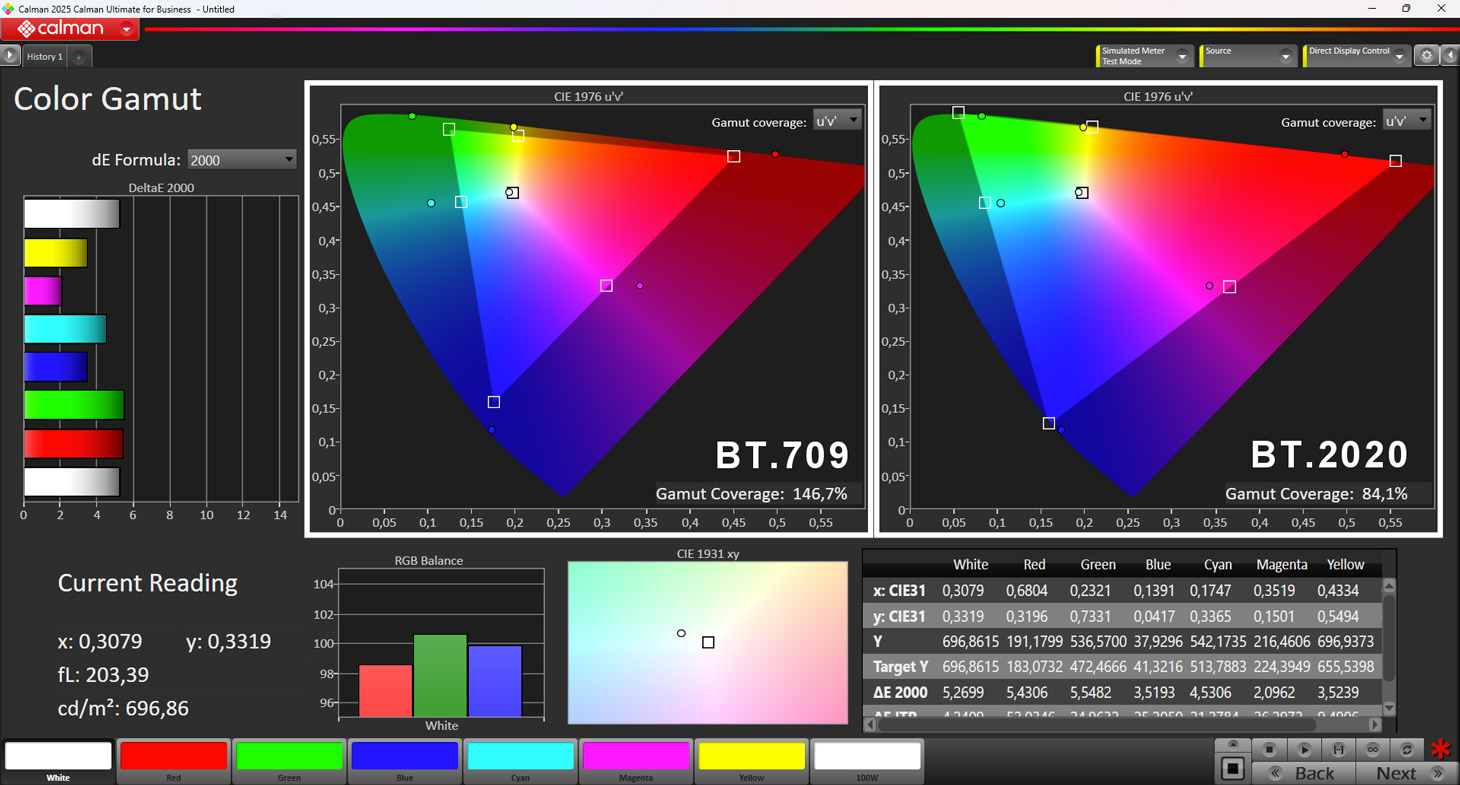
Task: Toggle the right side panel arrow
Action: pyautogui.click(x=1450, y=56)
